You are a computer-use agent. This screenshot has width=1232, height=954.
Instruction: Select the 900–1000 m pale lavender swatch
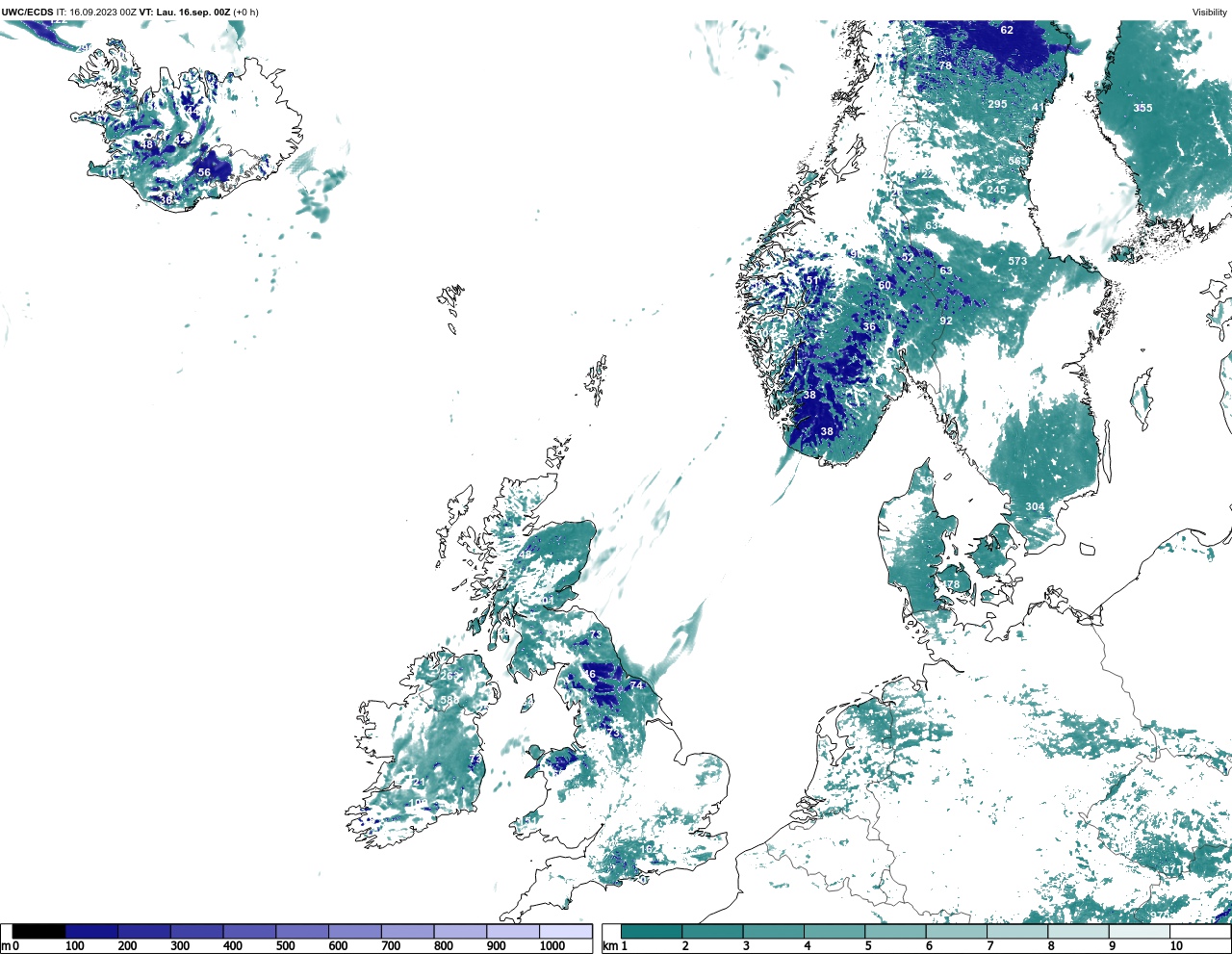coord(513,931)
